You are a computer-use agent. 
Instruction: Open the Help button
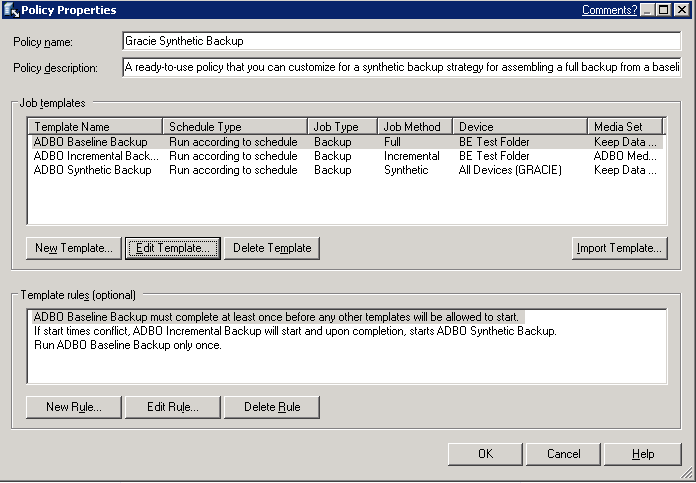[x=643, y=454]
